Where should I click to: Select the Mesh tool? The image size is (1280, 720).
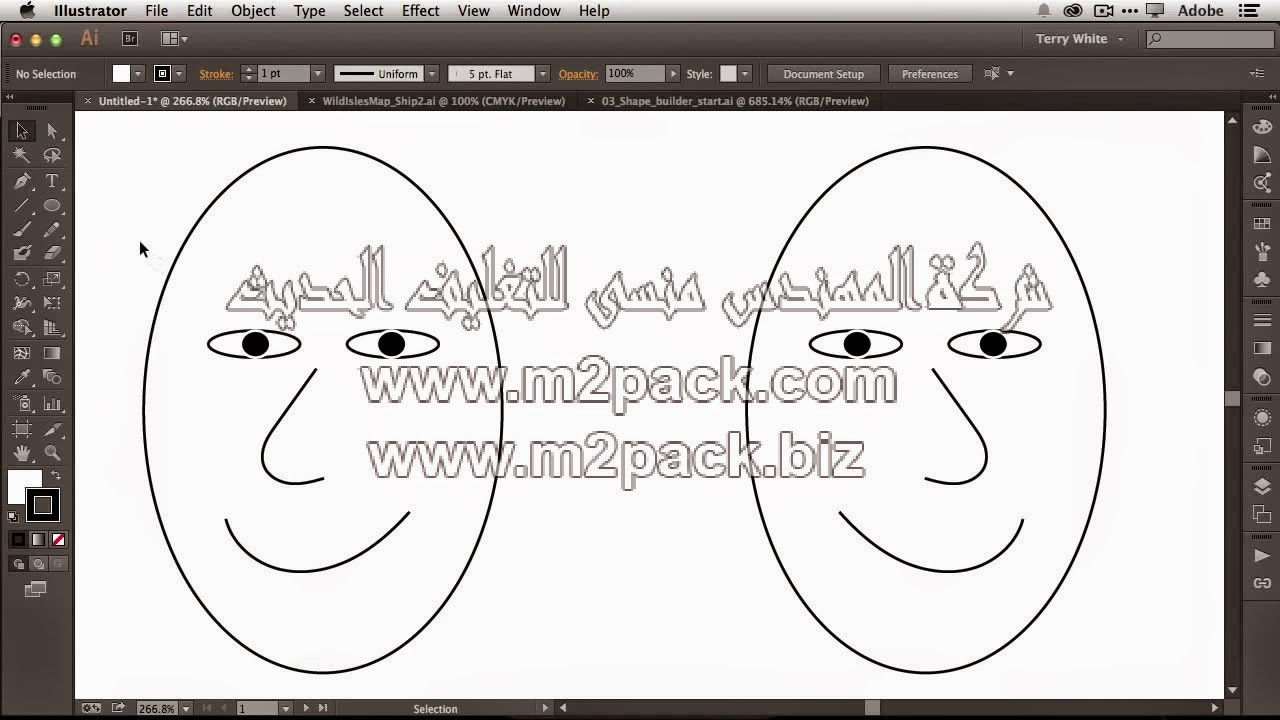pos(21,353)
